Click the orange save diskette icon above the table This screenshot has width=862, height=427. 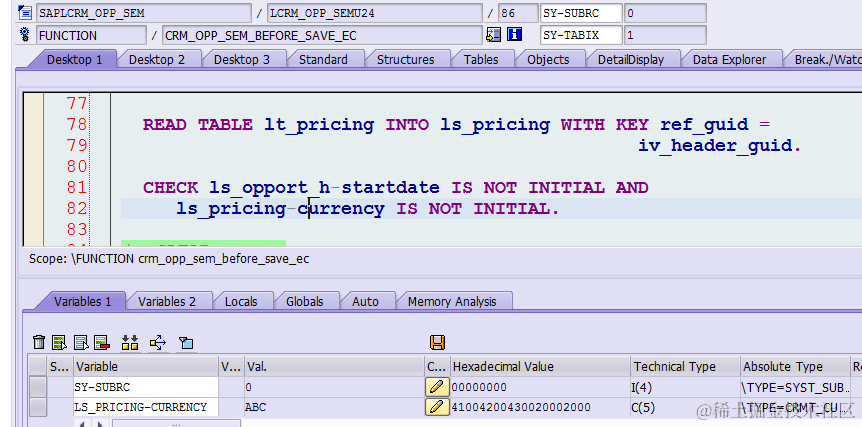click(438, 342)
